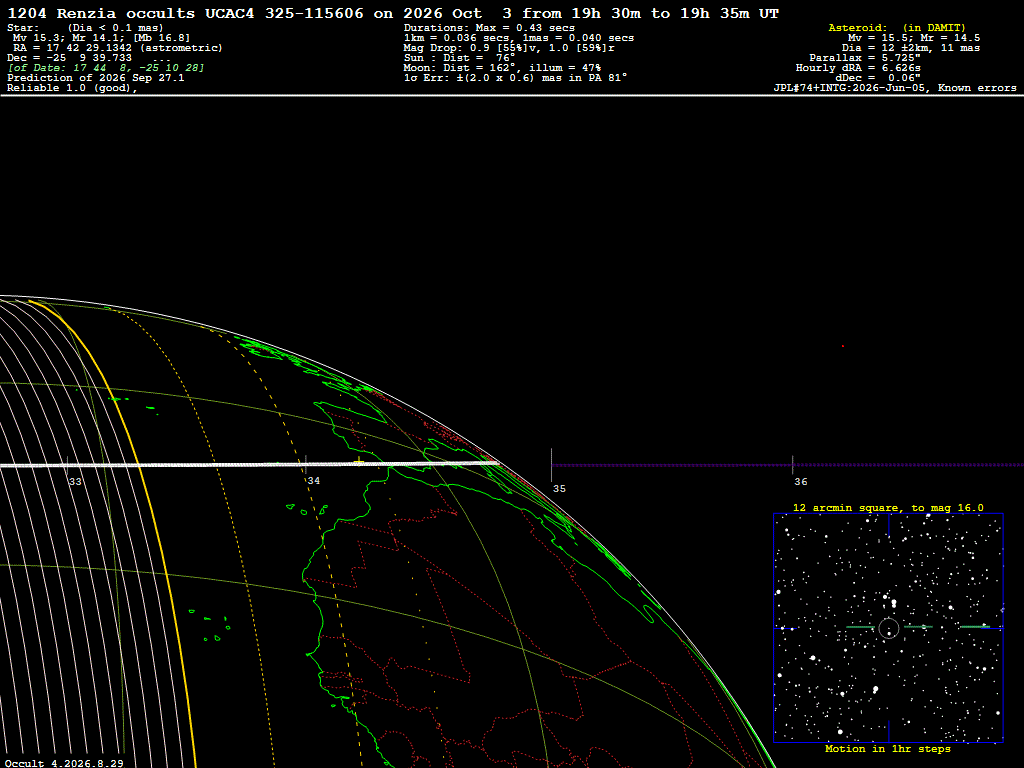The image size is (1024, 768).
Task: Select the time tick labeled 34
Action: point(313,481)
